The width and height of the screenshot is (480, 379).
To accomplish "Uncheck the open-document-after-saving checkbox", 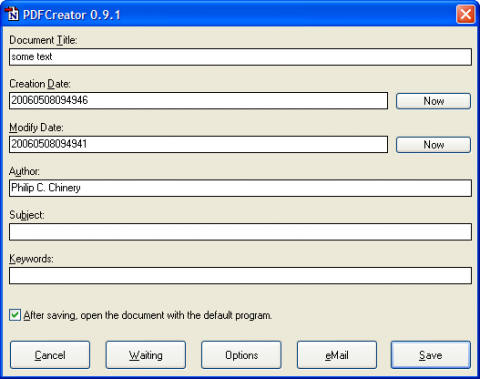I will coord(15,315).
